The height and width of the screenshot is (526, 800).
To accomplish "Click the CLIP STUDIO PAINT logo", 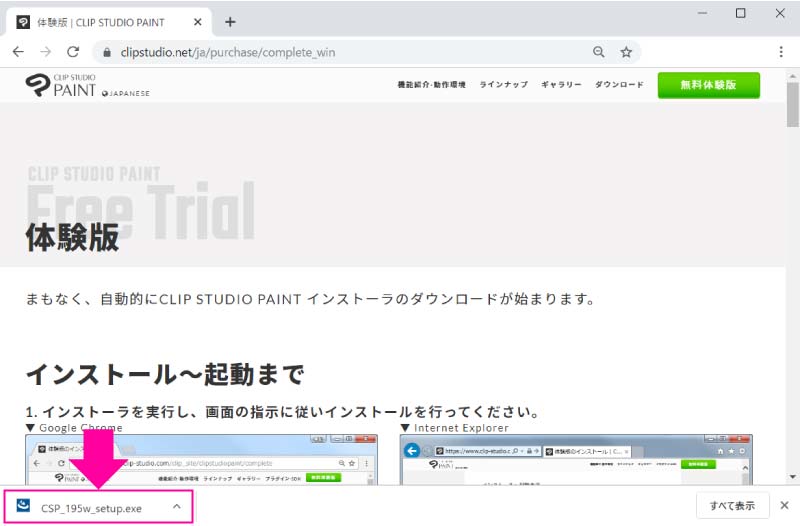I will click(x=62, y=86).
